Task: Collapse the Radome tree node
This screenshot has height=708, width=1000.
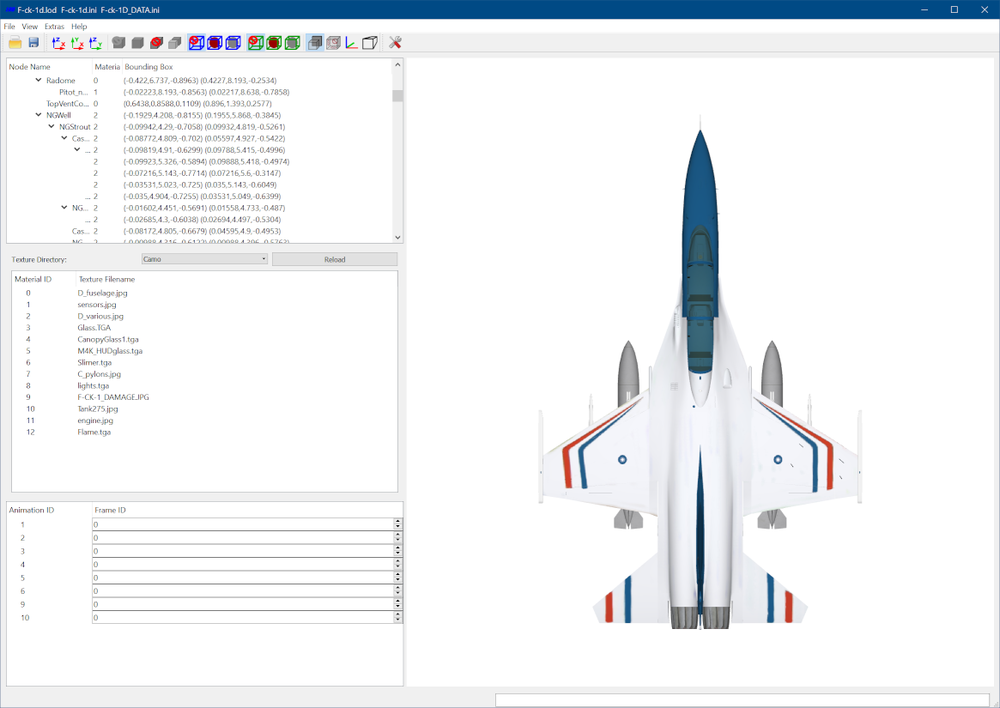Action: click(38, 80)
